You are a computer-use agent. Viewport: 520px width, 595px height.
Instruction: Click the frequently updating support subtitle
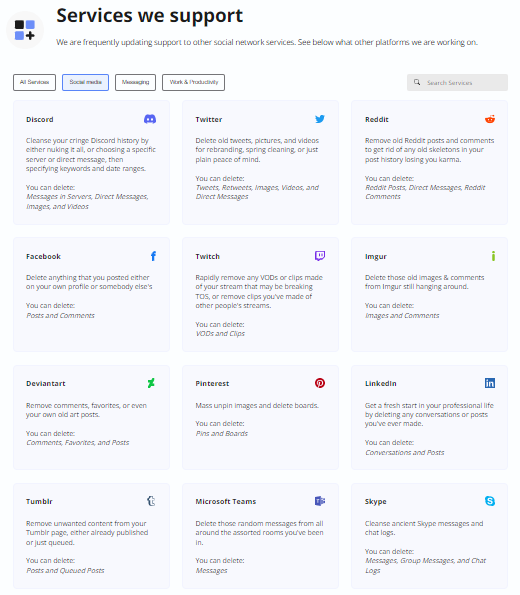(x=267, y=42)
